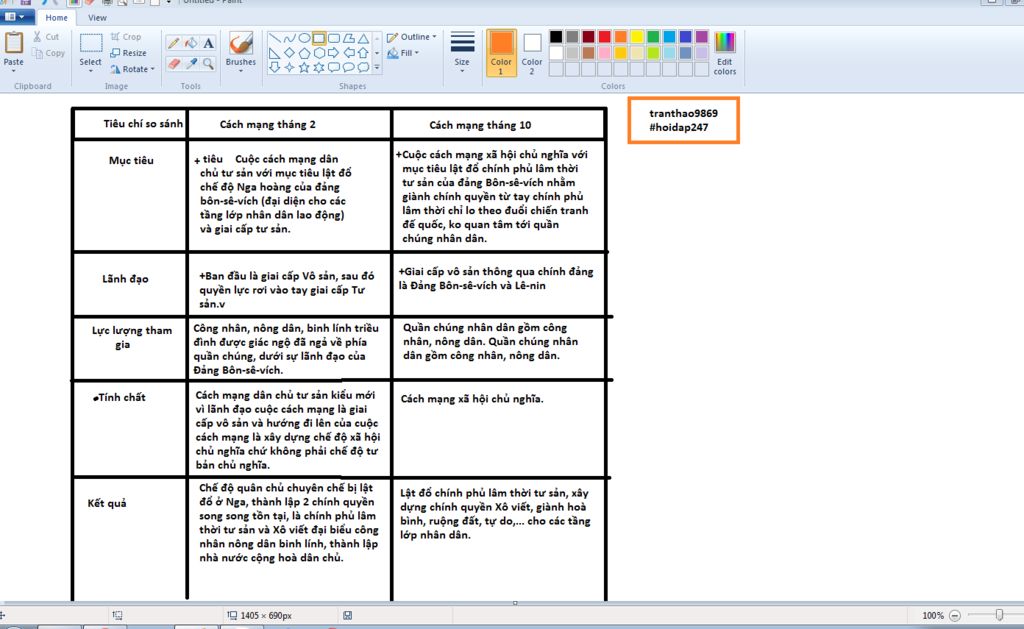Choose the Rounded rectangle shape

tap(334, 39)
